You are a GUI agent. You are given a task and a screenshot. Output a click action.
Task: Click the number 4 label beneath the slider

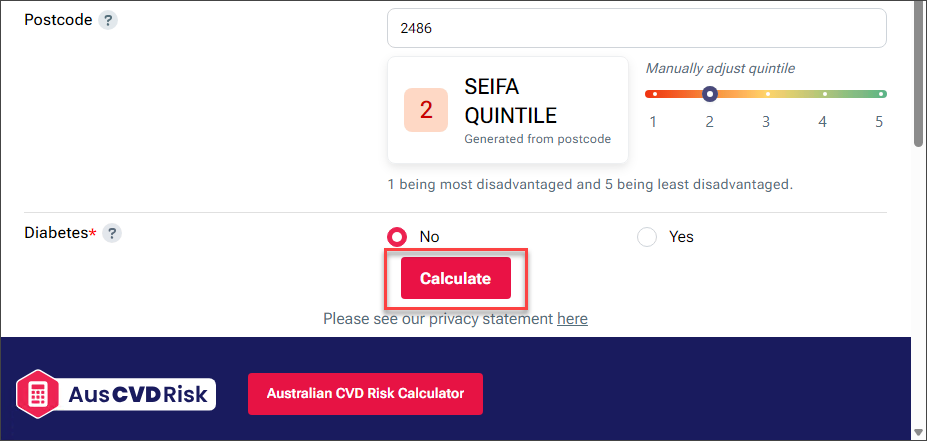coord(822,122)
